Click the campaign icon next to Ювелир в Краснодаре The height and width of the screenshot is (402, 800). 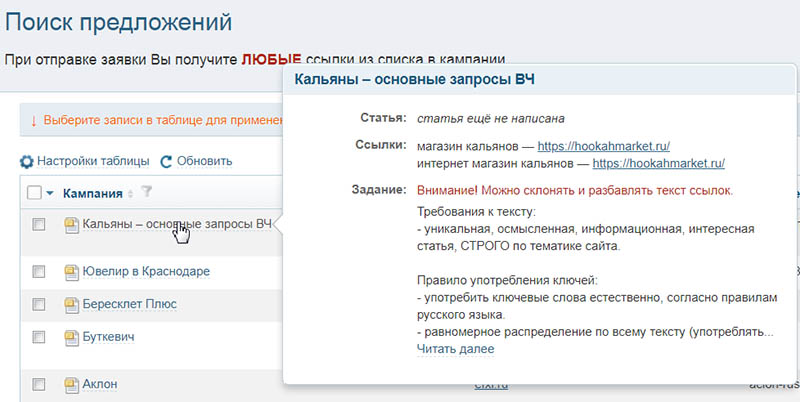pos(71,271)
